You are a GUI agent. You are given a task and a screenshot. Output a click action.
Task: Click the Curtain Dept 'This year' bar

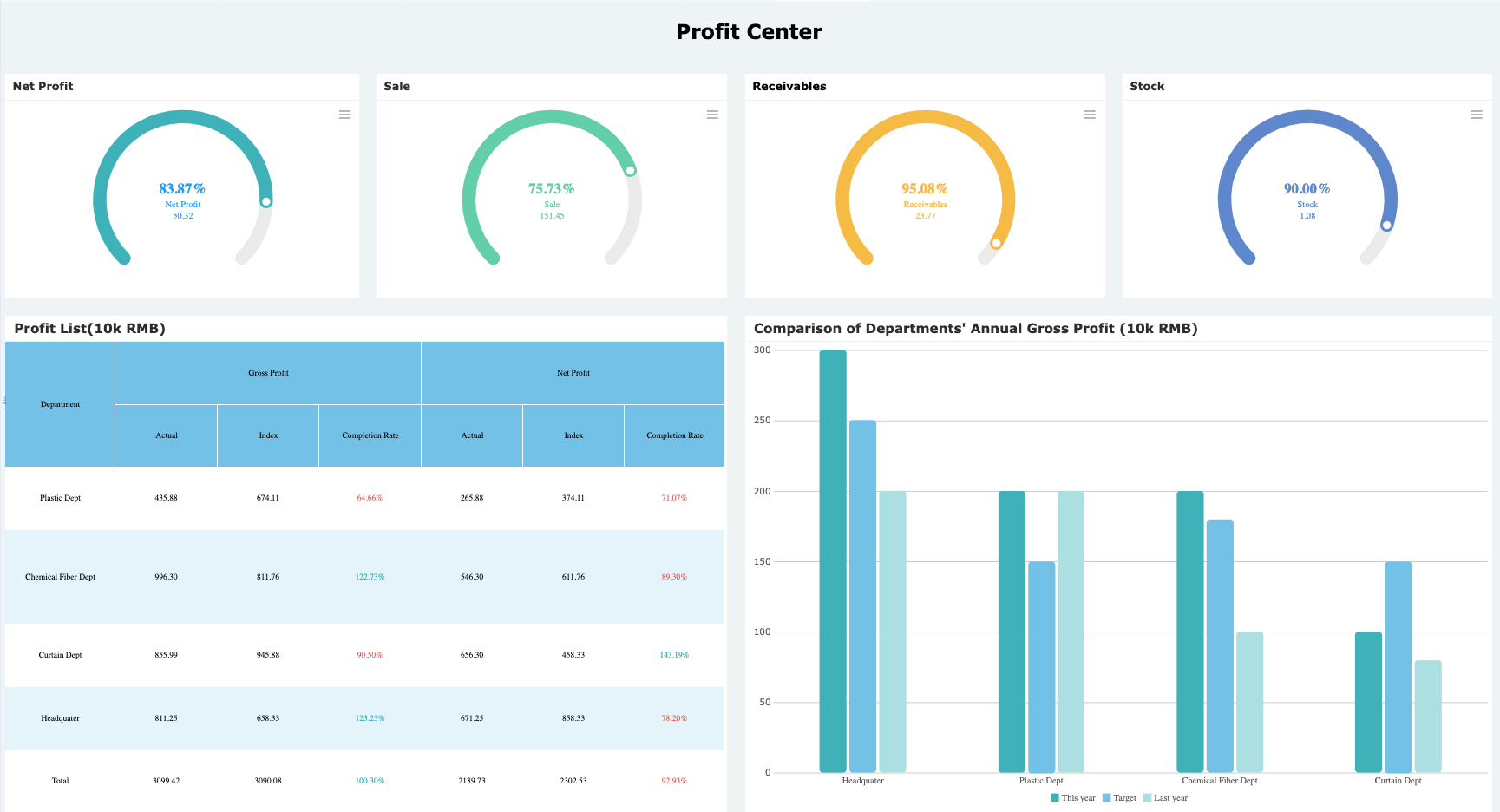pyautogui.click(x=1368, y=702)
